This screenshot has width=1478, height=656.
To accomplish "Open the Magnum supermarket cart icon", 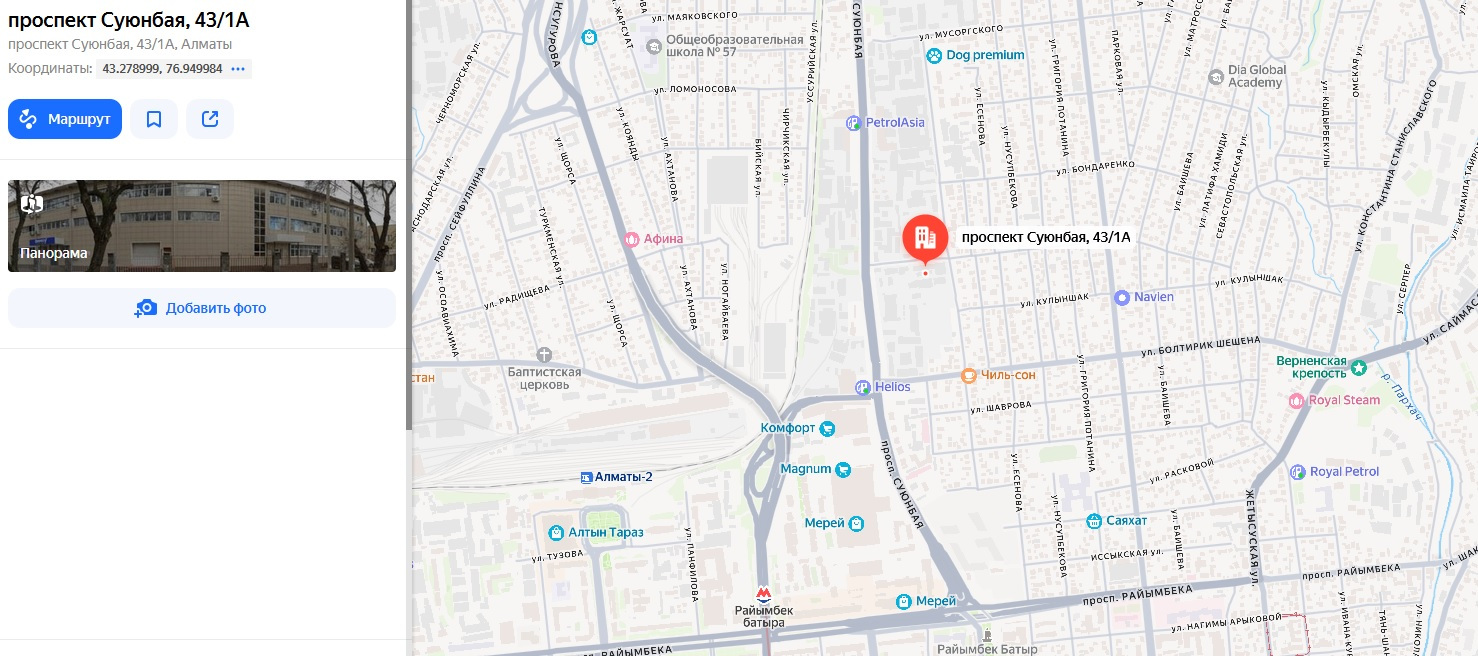I will click(x=843, y=469).
